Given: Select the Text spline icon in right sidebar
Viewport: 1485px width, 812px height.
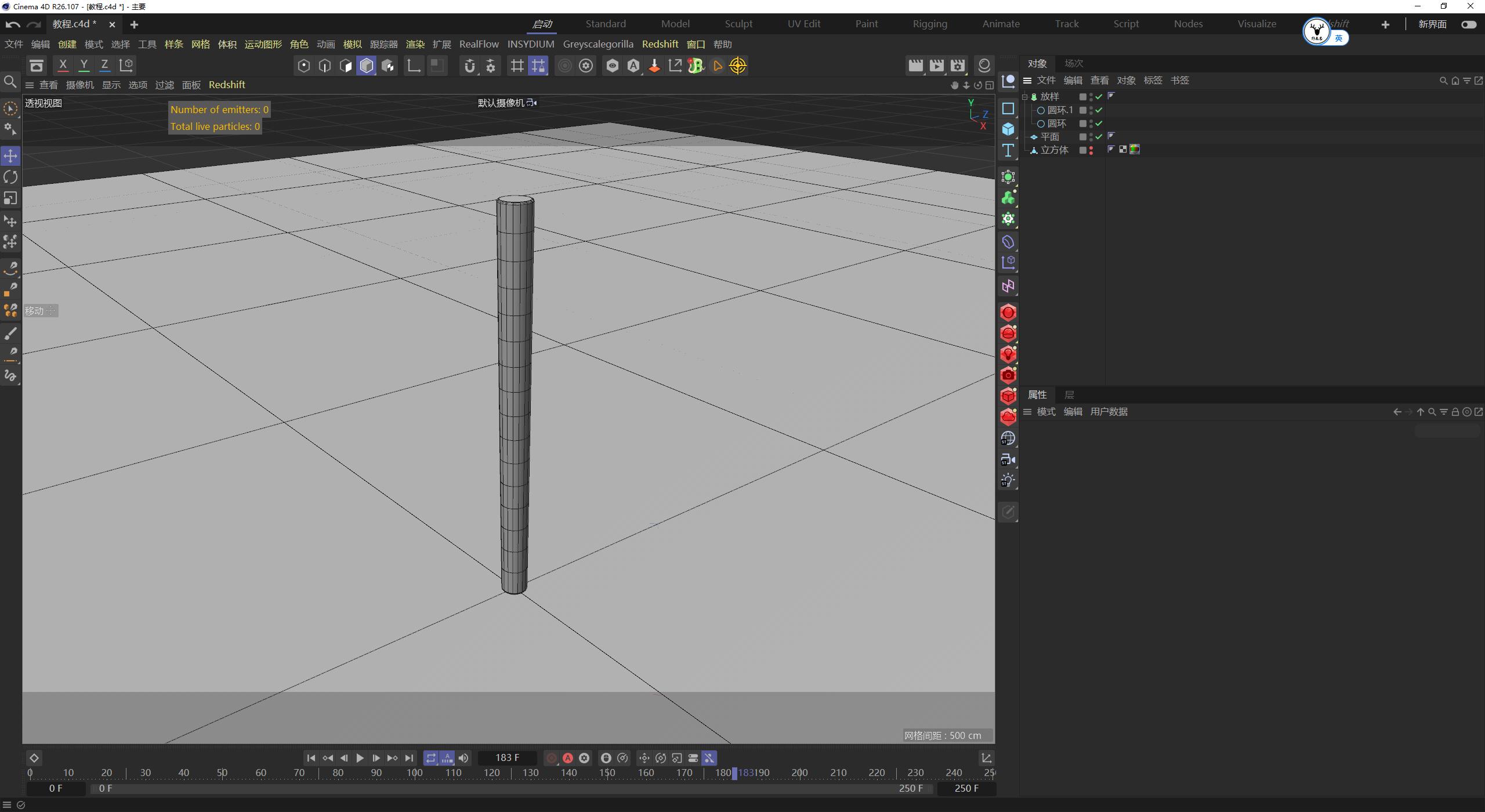Looking at the screenshot, I should point(1008,150).
